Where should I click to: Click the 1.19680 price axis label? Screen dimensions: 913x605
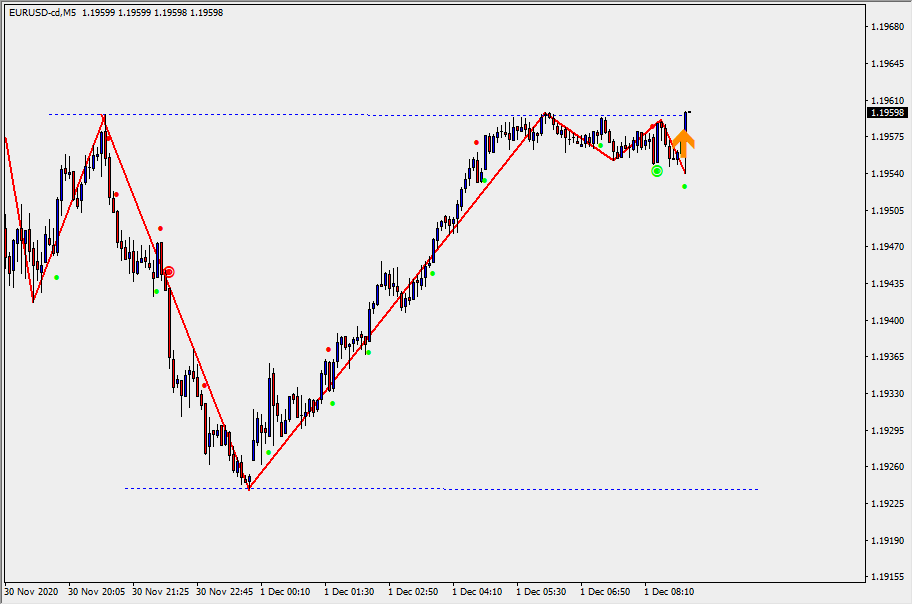(887, 27)
